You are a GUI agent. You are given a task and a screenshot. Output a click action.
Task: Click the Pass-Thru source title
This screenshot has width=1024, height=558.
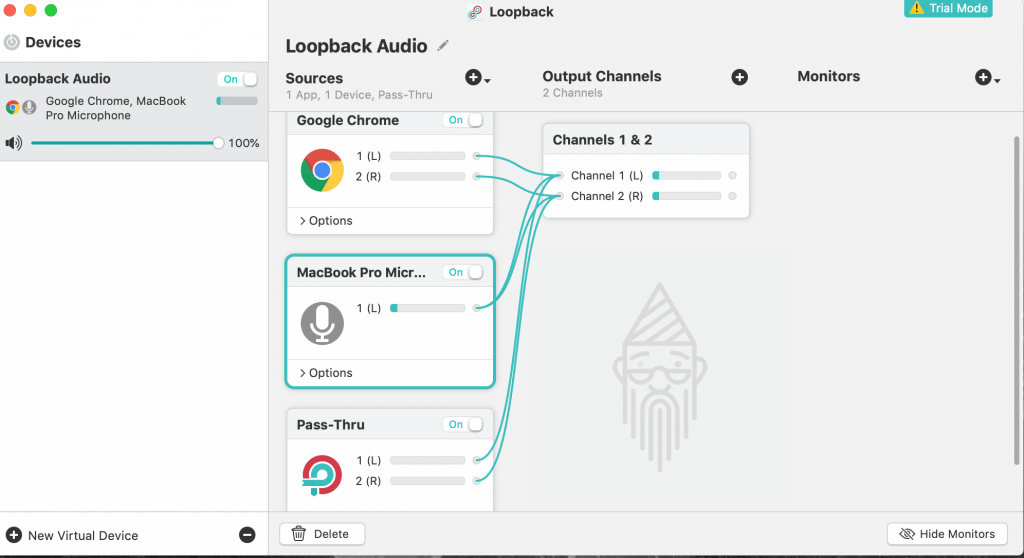pos(330,425)
